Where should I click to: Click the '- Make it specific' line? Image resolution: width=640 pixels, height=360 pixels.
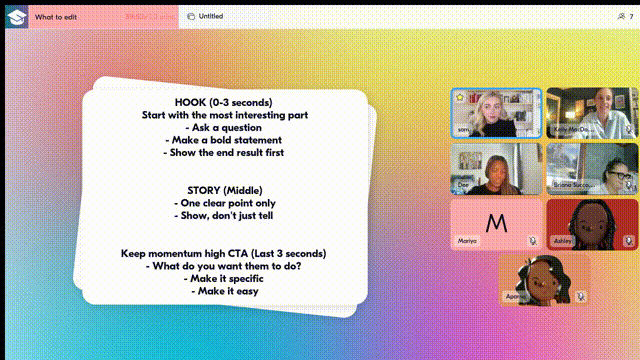tap(224, 279)
